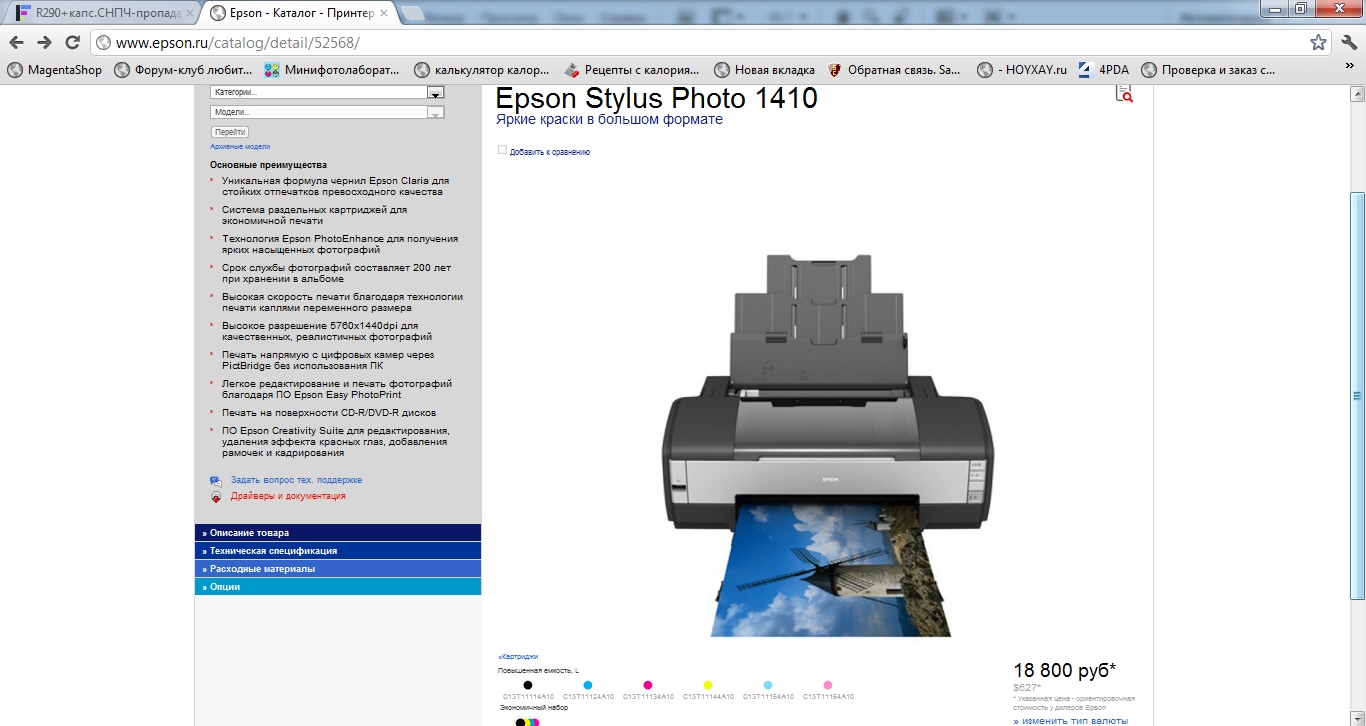
Task: Open the Модели dropdown
Action: (x=327, y=112)
